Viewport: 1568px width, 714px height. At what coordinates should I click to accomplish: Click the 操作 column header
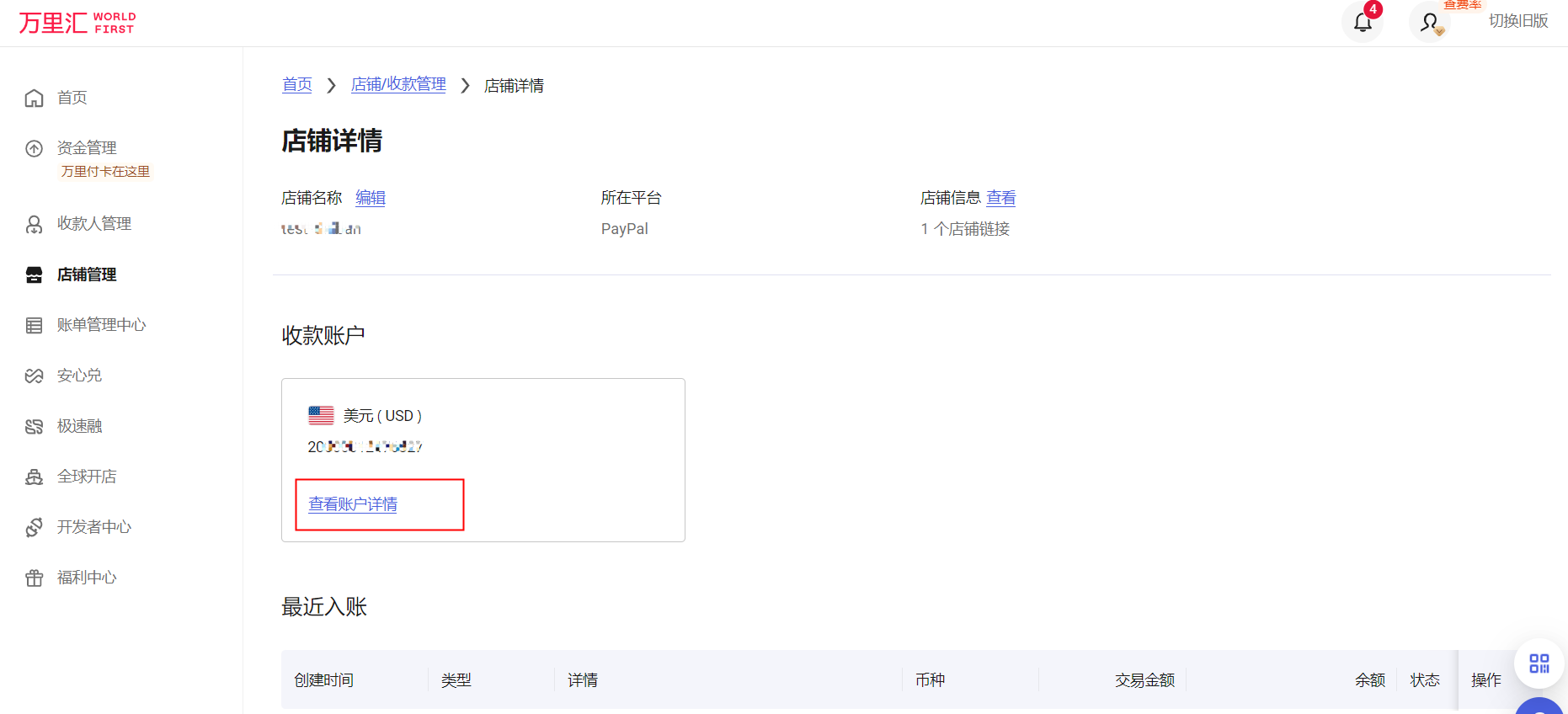pyautogui.click(x=1486, y=680)
